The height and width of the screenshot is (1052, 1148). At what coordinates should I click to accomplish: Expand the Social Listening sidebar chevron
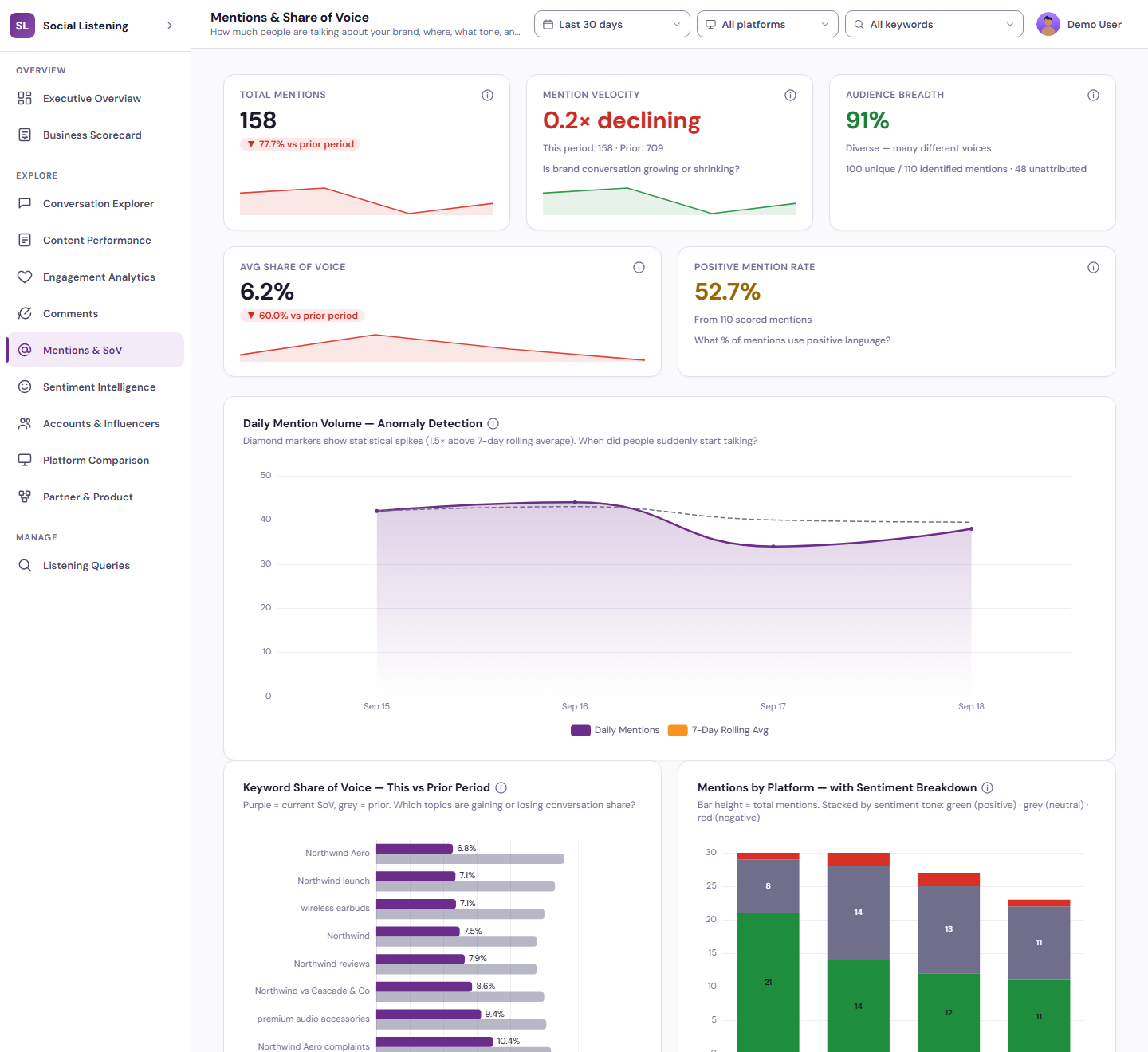pyautogui.click(x=170, y=26)
